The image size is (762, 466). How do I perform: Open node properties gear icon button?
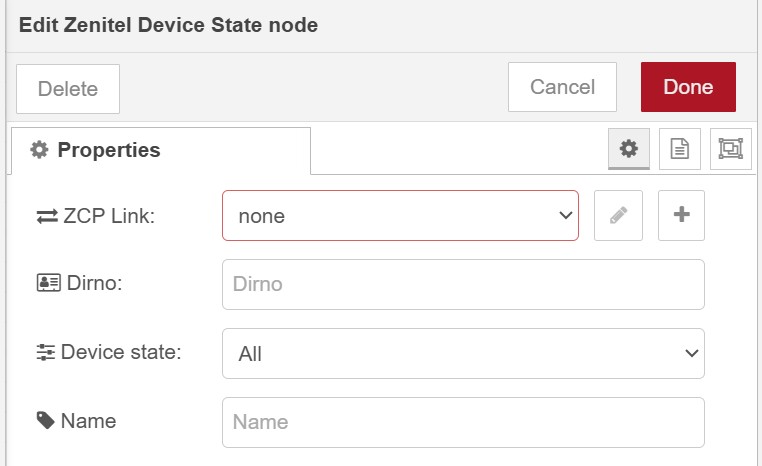pos(628,149)
